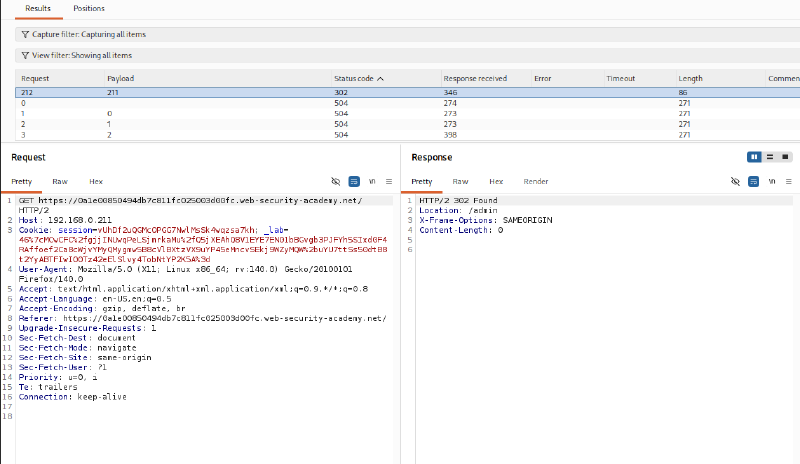
Task: Click the Referer request header line
Action: [x=203, y=319]
